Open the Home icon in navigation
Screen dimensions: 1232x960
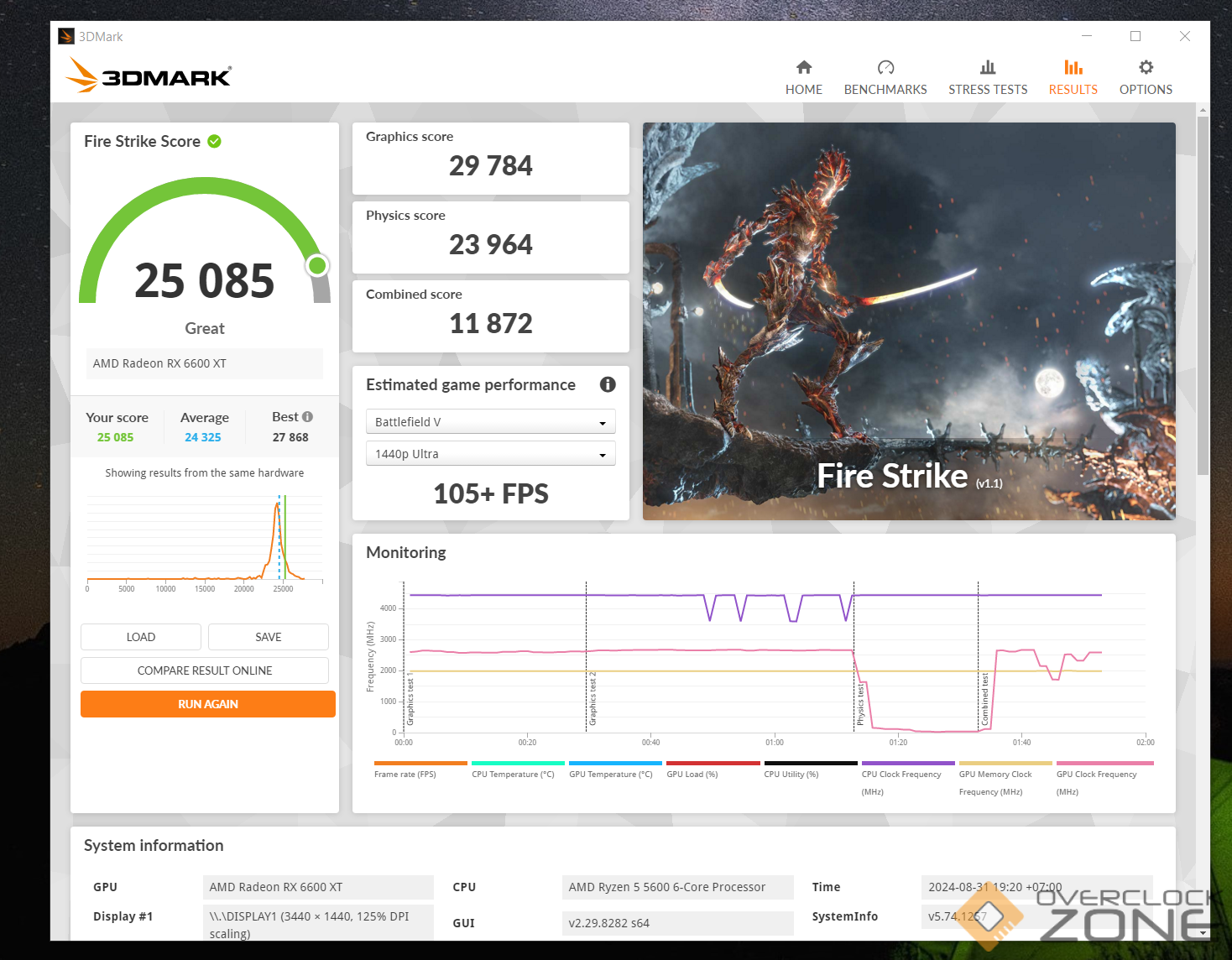pos(803,68)
